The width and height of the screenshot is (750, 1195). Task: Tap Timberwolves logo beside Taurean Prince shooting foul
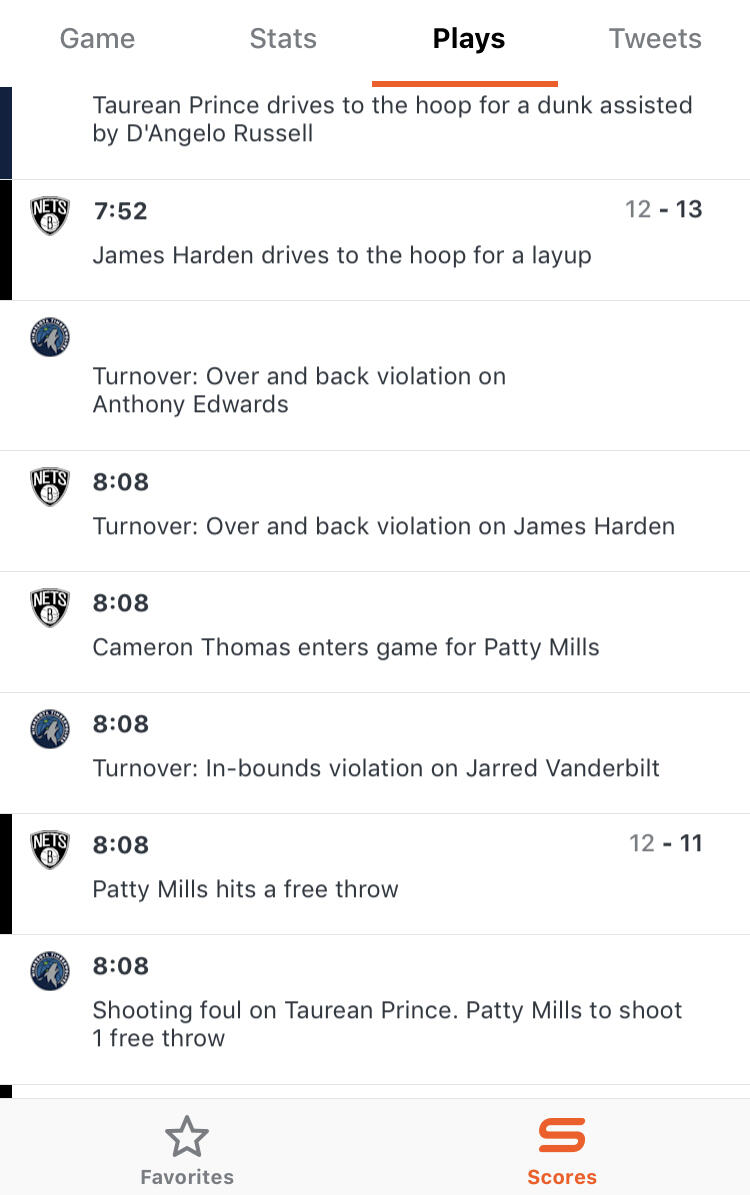(50, 971)
